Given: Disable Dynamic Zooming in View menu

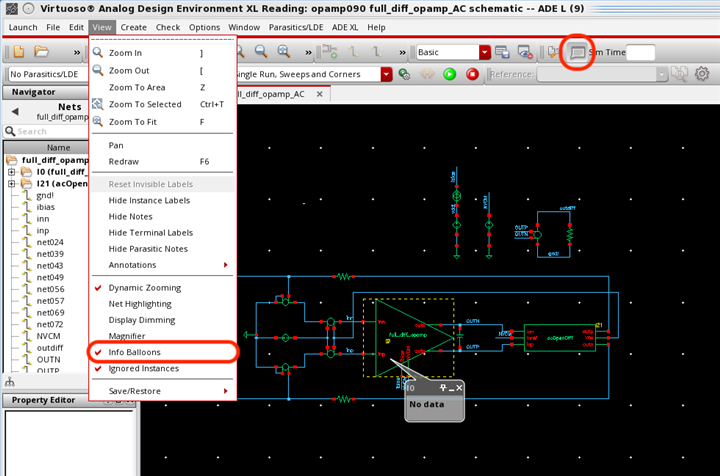Looking at the screenshot, I should click(x=139, y=287).
